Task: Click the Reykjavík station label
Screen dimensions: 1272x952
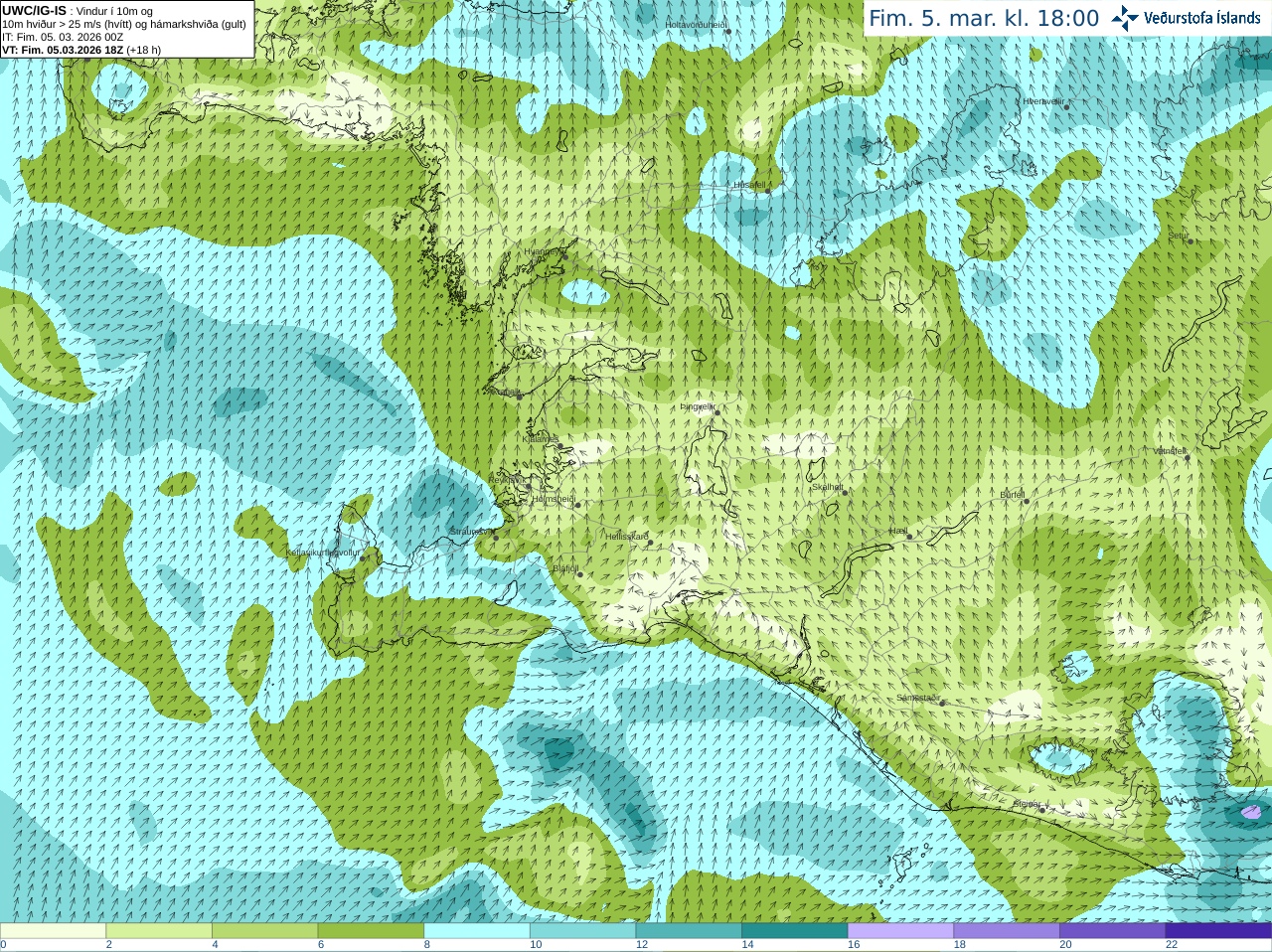Action: coord(506,479)
